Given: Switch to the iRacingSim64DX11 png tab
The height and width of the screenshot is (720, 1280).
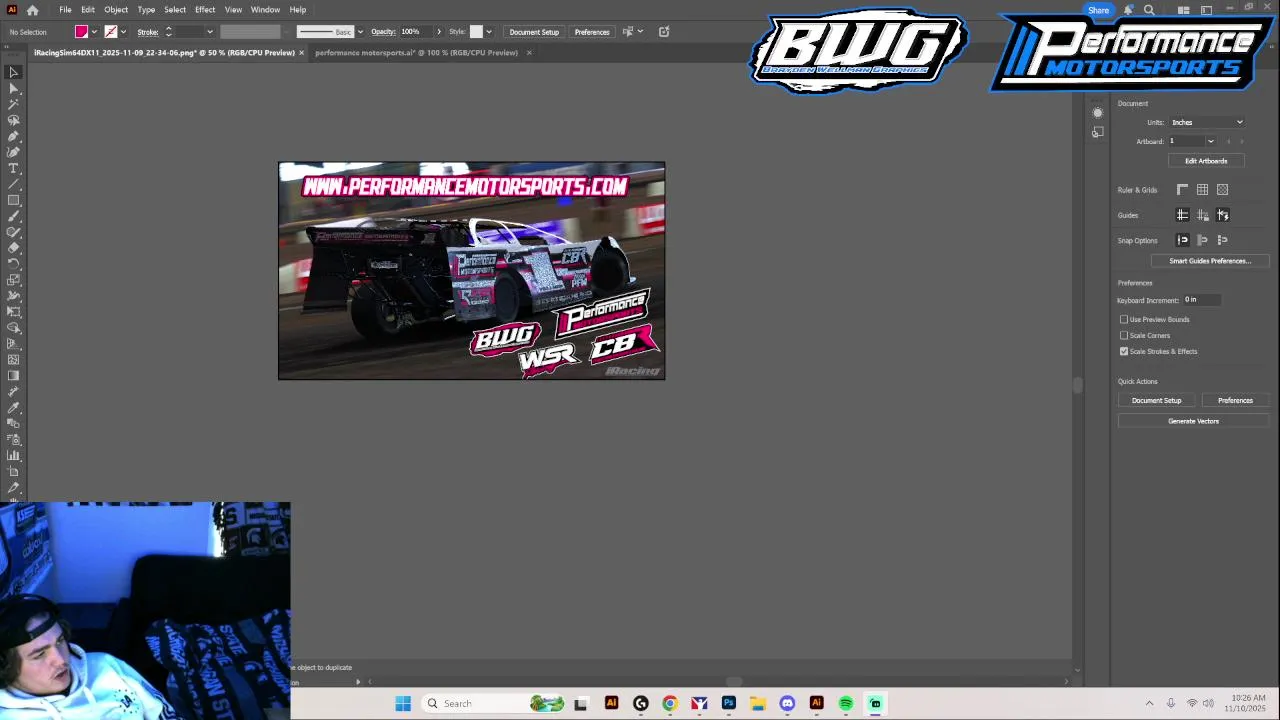Looking at the screenshot, I should click(164, 53).
